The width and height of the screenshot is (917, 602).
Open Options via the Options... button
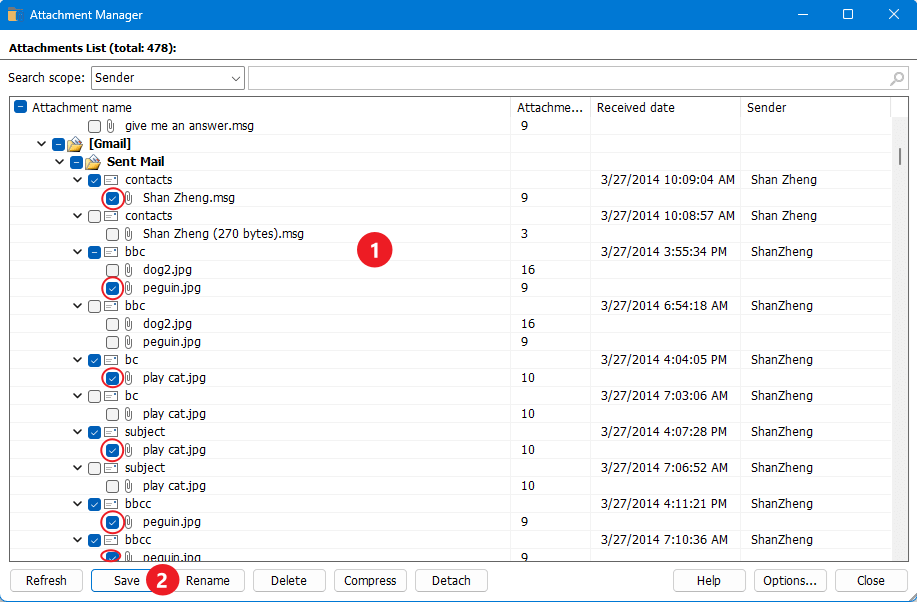pos(790,580)
